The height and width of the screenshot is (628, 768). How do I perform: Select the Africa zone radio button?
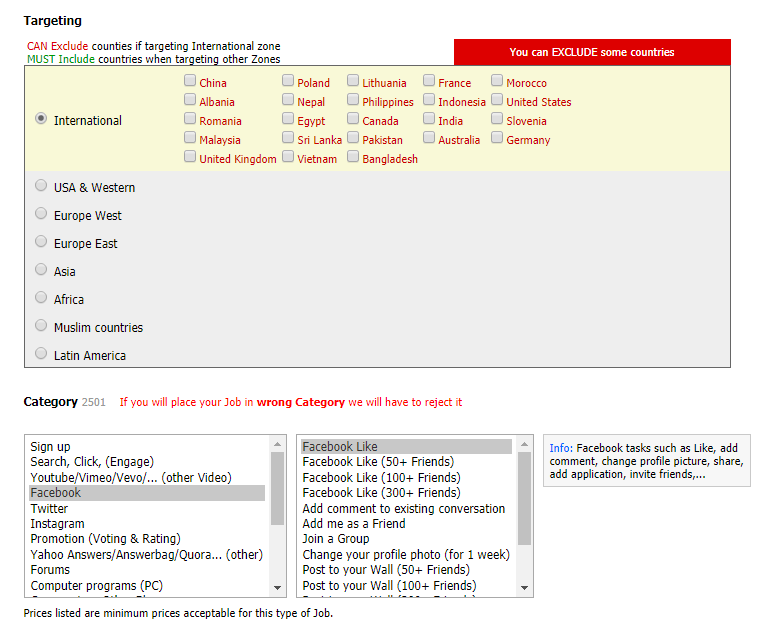[x=41, y=297]
